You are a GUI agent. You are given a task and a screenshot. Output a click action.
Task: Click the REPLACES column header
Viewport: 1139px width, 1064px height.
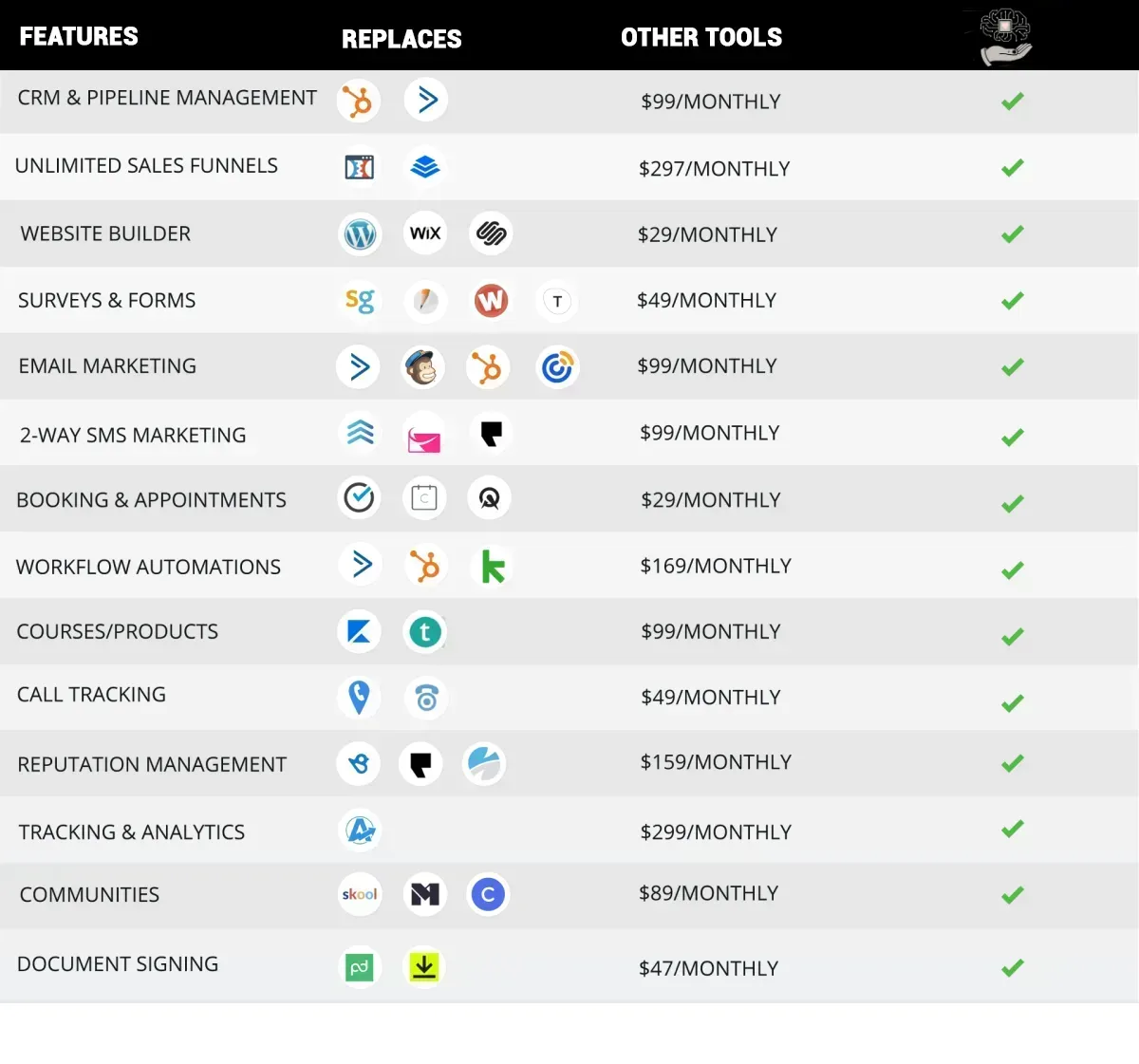pos(401,40)
